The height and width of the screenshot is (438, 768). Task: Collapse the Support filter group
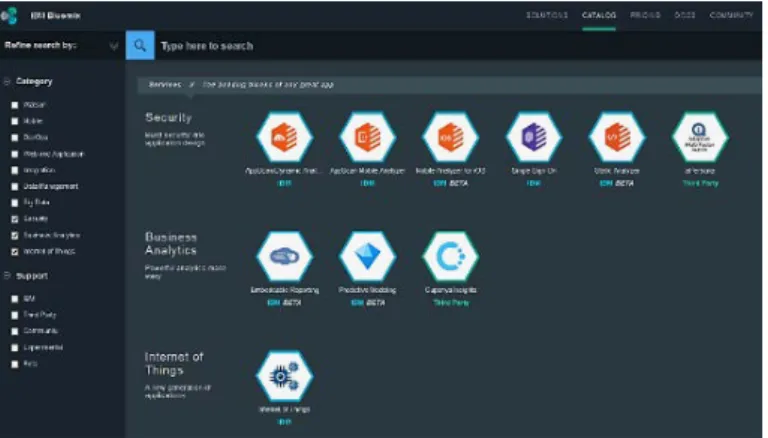[7, 276]
